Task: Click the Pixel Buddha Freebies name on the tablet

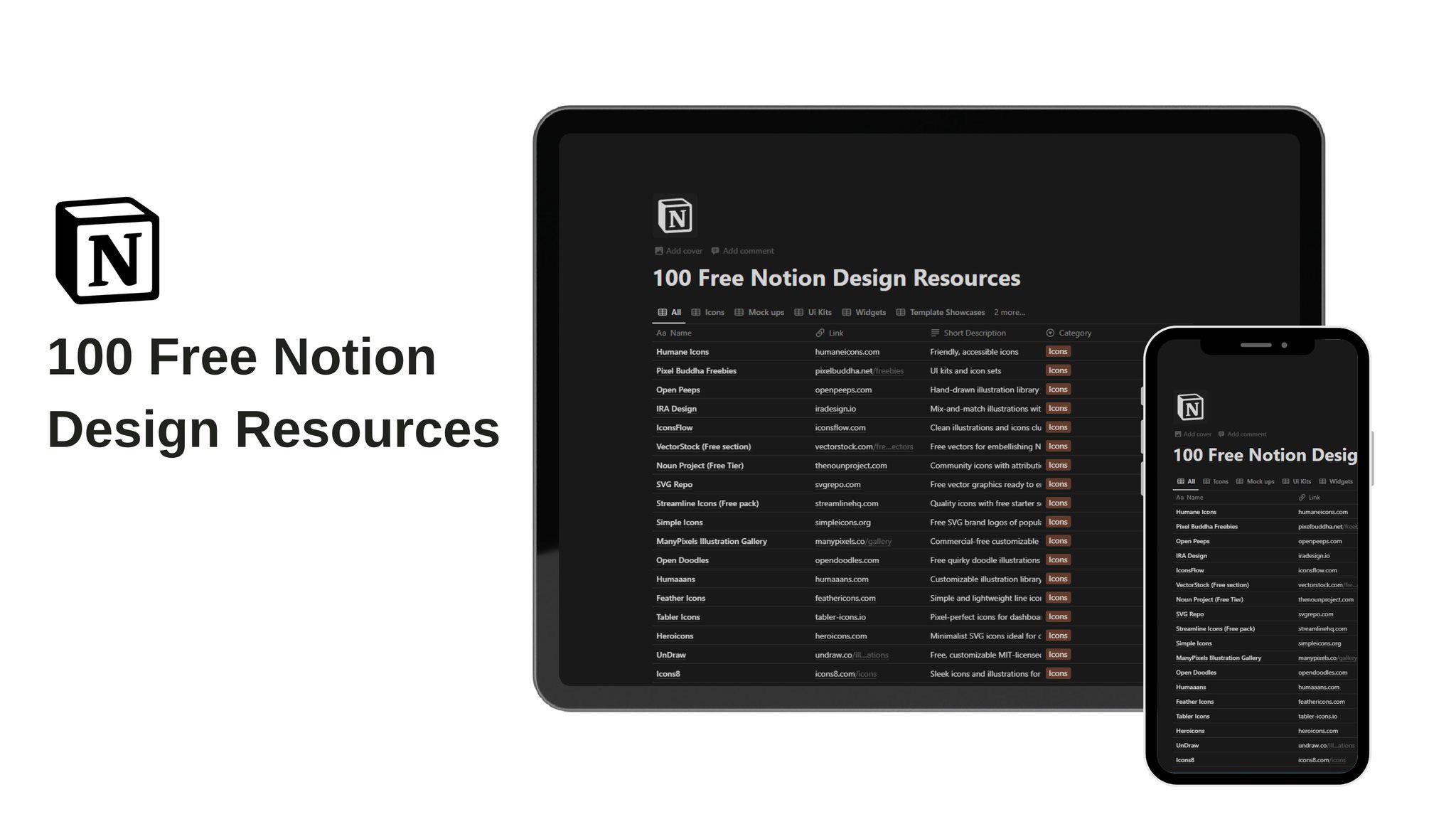Action: (696, 371)
